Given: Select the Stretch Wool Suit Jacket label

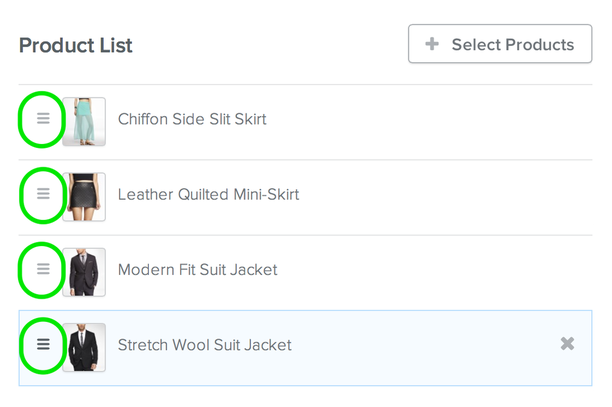Looking at the screenshot, I should [x=205, y=345].
